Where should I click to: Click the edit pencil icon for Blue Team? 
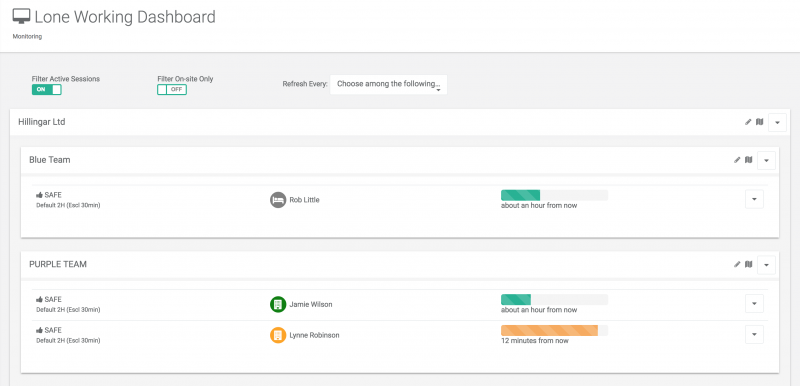point(737,160)
